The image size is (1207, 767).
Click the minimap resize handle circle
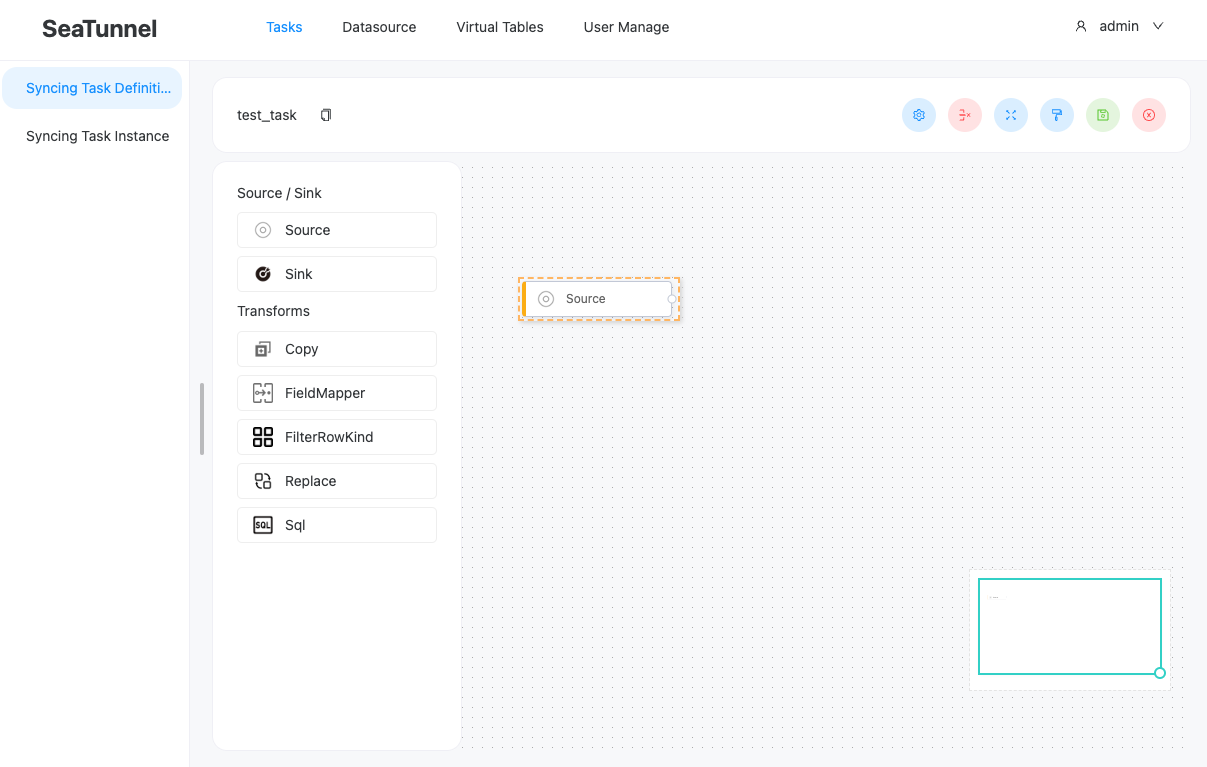click(1160, 673)
